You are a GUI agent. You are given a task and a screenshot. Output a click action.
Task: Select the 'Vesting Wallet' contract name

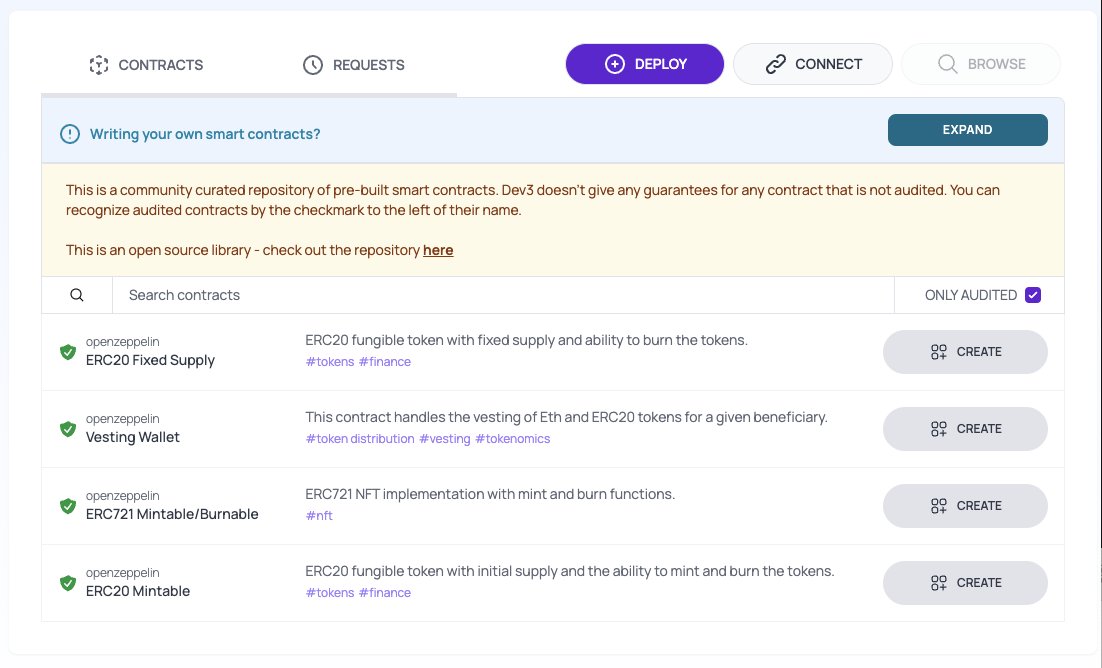point(133,437)
